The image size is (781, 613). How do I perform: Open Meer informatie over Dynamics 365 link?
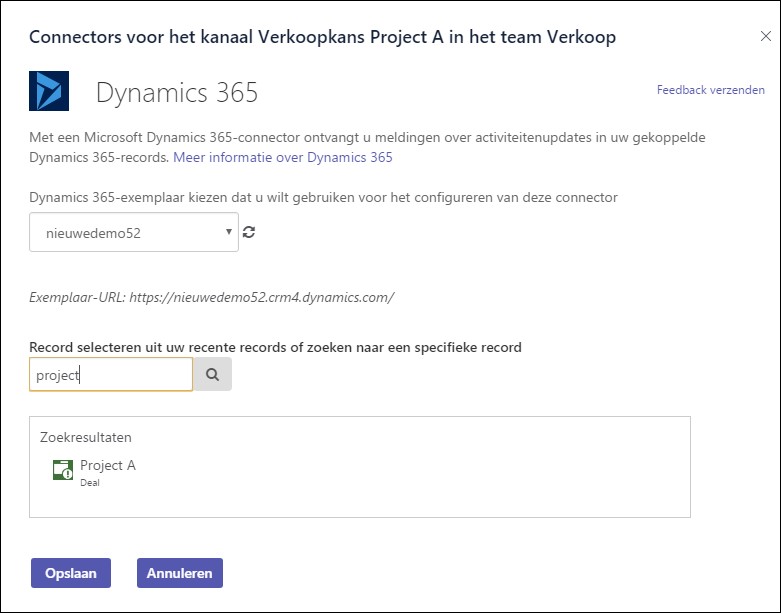282,157
